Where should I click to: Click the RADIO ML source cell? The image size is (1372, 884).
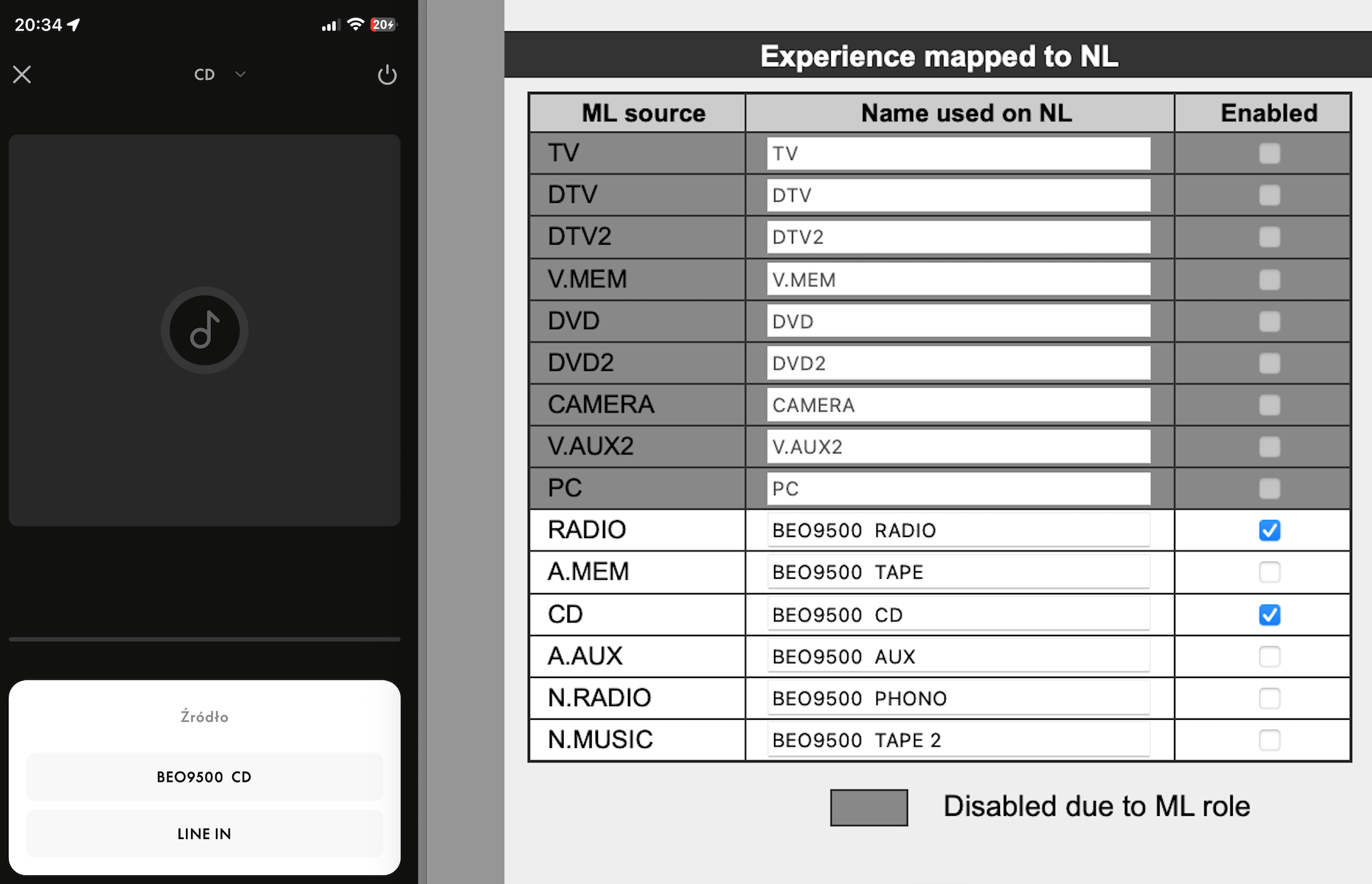(637, 530)
